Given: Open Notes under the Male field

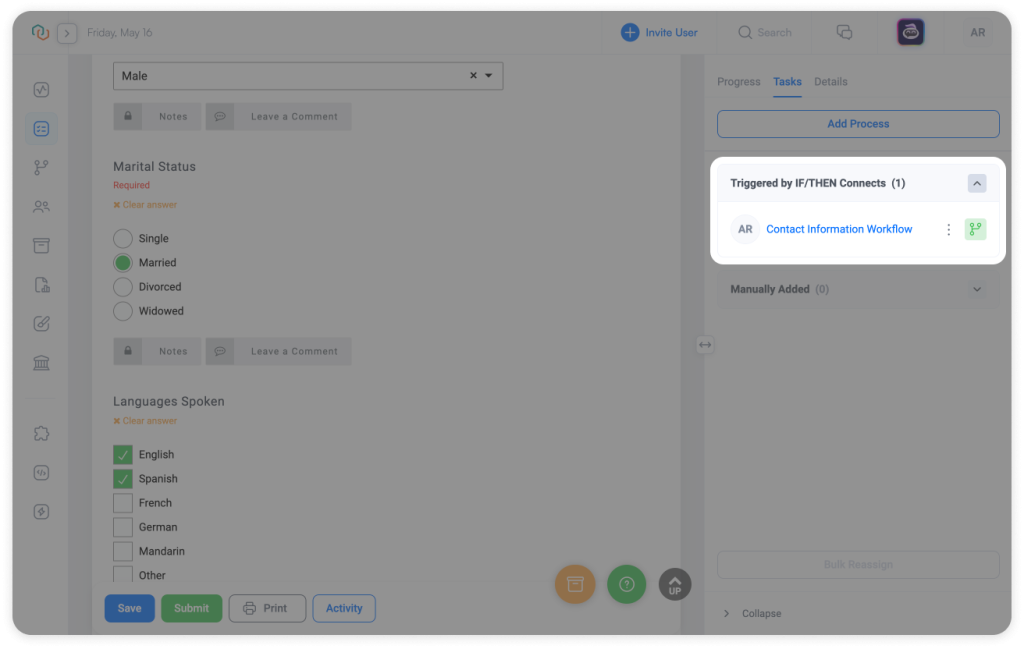Looking at the screenshot, I should coord(157,116).
